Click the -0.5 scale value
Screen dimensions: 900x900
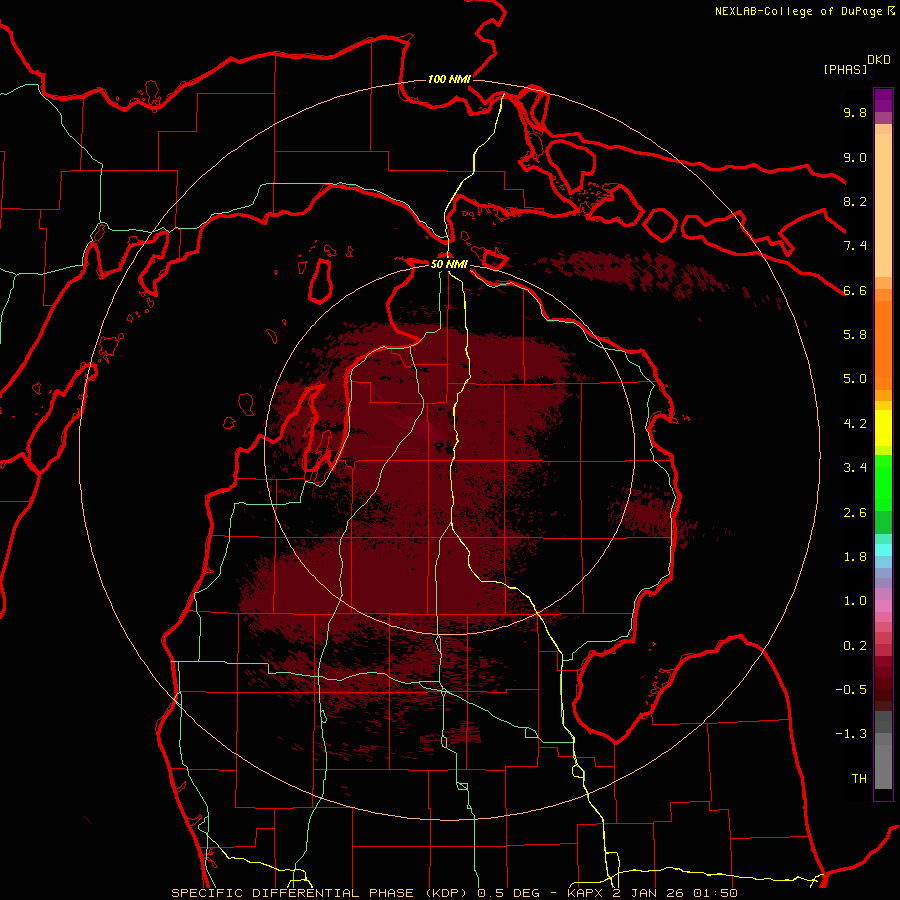click(x=851, y=690)
